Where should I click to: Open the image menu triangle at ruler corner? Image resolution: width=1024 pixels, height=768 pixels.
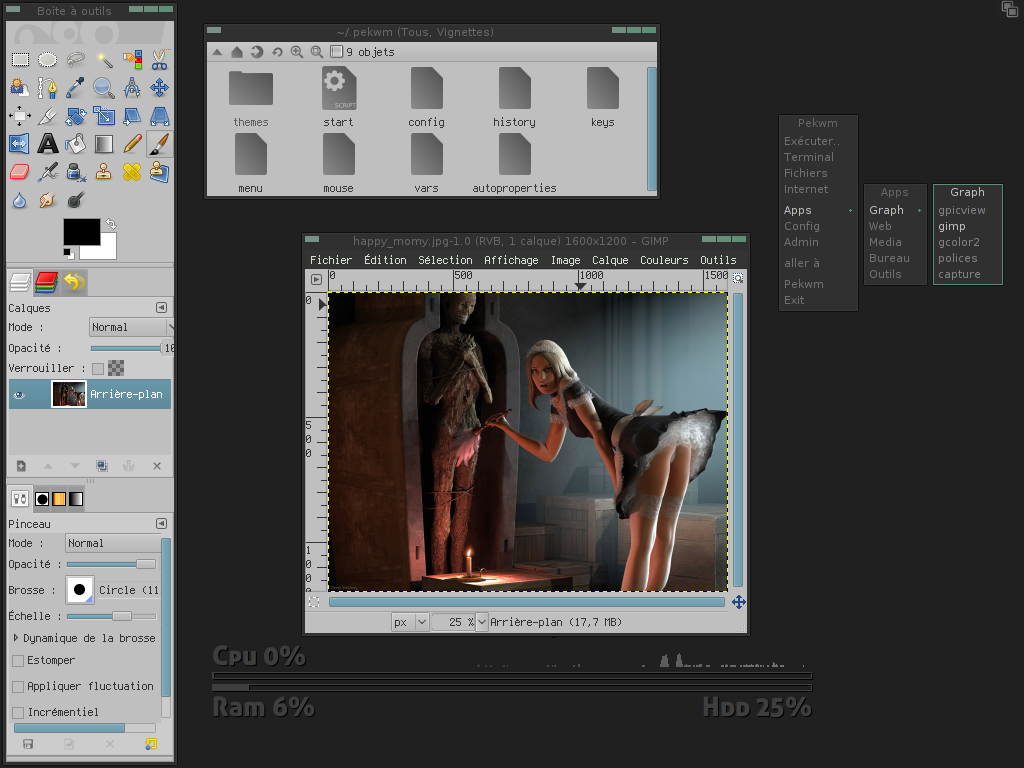click(x=317, y=280)
